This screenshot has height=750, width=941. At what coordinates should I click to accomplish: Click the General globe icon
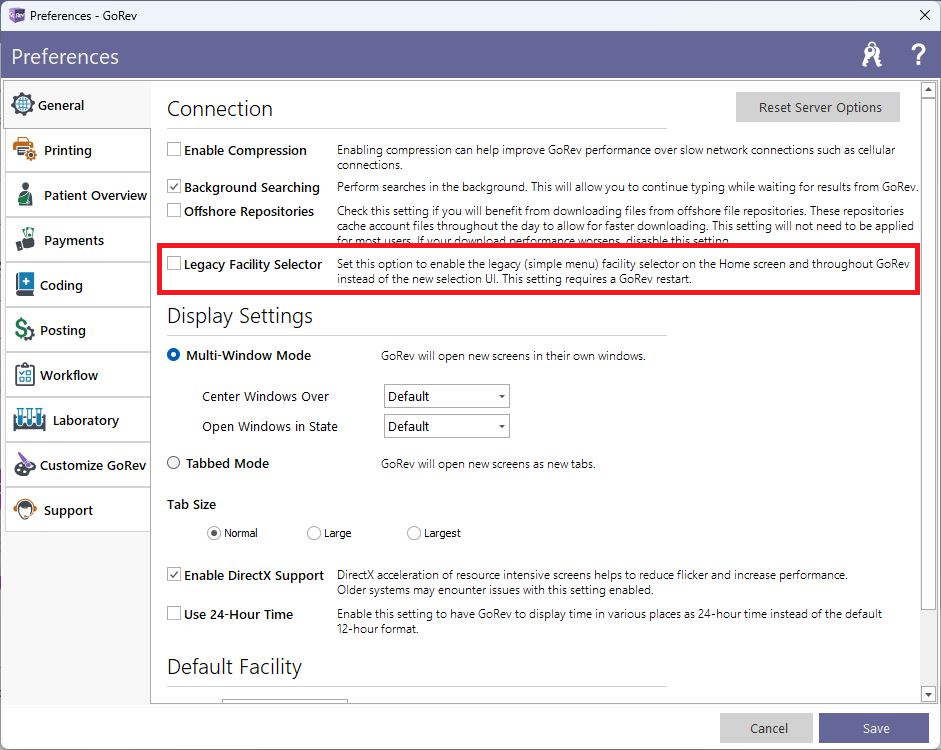click(23, 104)
